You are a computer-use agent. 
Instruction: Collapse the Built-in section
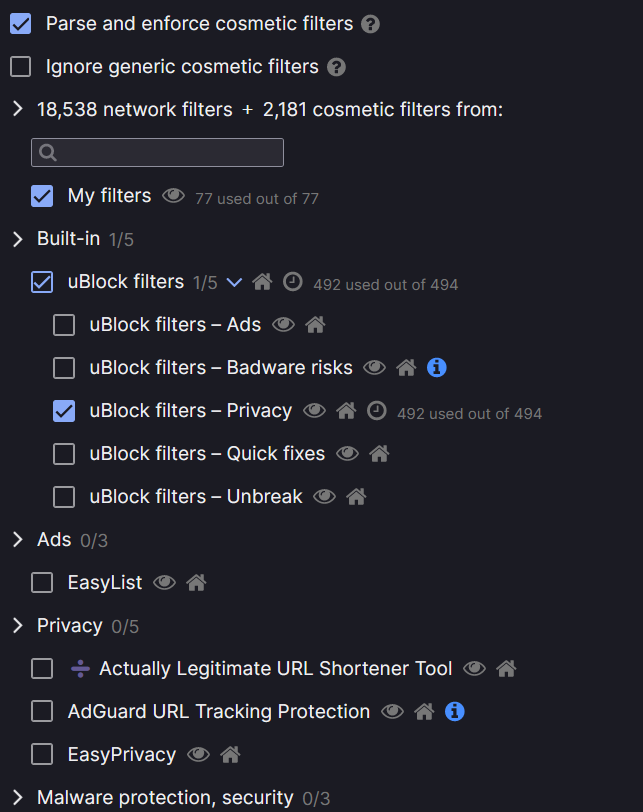[x=17, y=239]
